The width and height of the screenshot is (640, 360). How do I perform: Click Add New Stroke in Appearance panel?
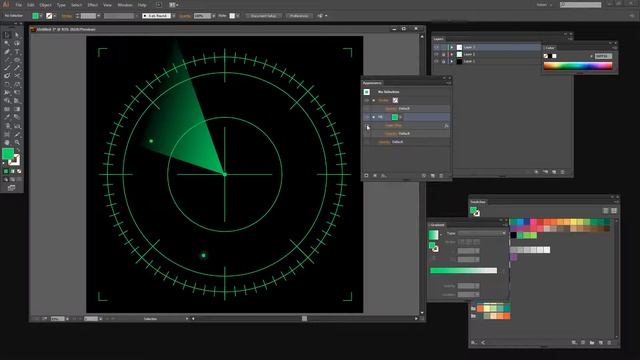point(366,176)
